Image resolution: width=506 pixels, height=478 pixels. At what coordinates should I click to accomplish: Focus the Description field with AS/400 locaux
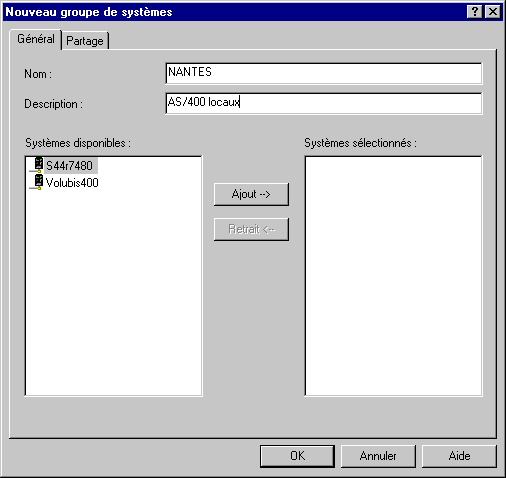[324, 103]
